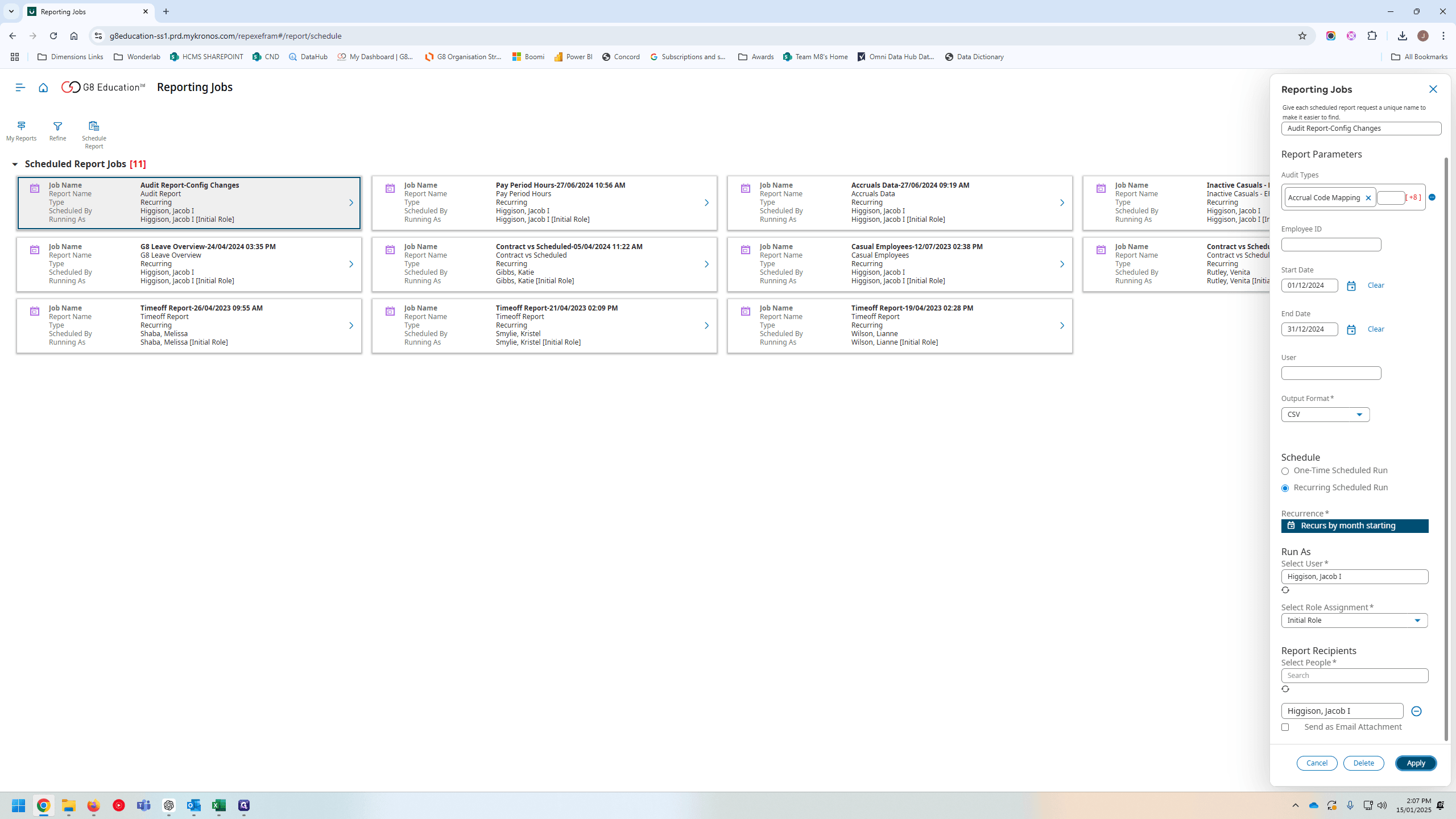Open the Output Format CSV dropdown
Viewport: 1456px width, 819px height.
[1325, 415]
